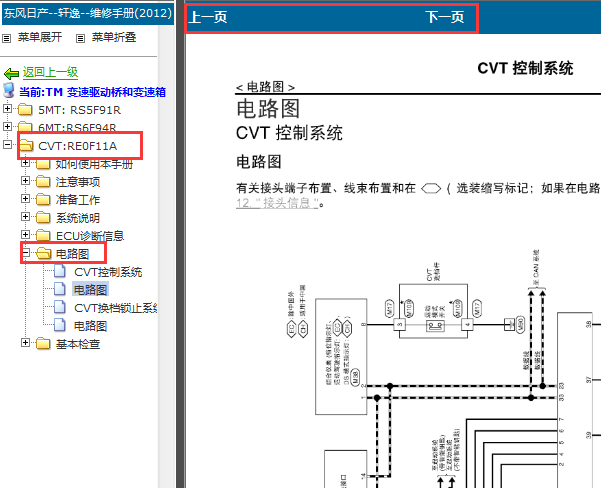Click the CVT控制系统 document icon
This screenshot has width=601, height=488.
(x=60, y=271)
